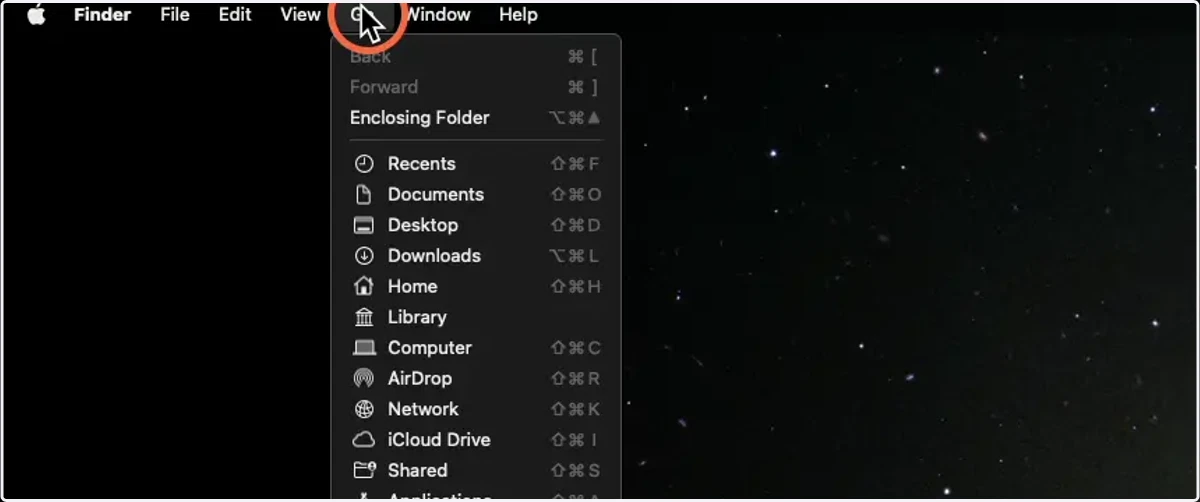Select the Recents menu entry
Screen dimensions: 1200x502
point(475,164)
